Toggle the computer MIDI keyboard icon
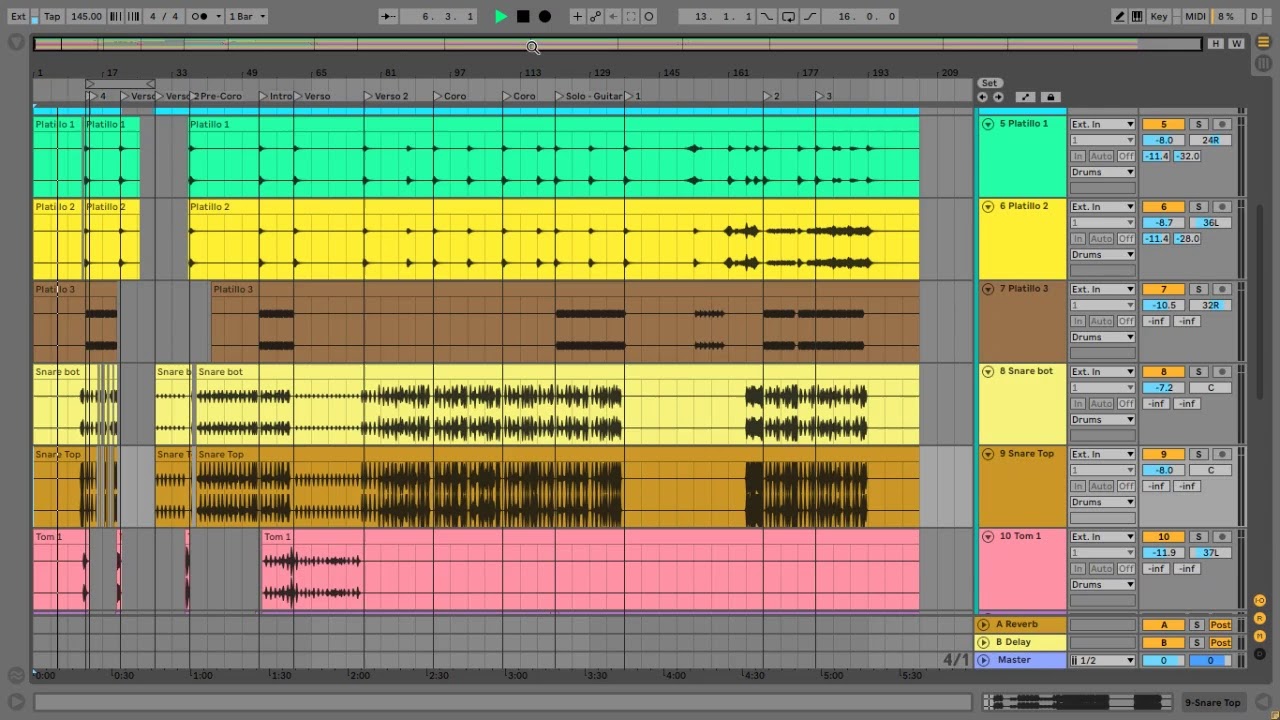Image resolution: width=1280 pixels, height=720 pixels. 1138,16
